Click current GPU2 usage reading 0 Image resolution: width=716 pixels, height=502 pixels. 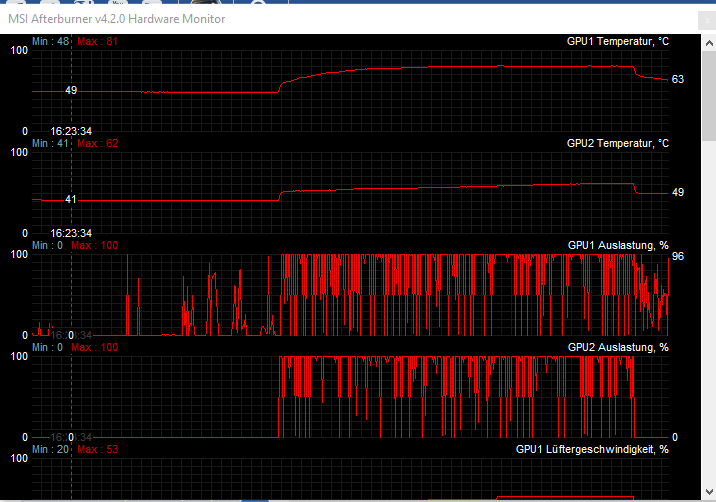pyautogui.click(x=675, y=437)
